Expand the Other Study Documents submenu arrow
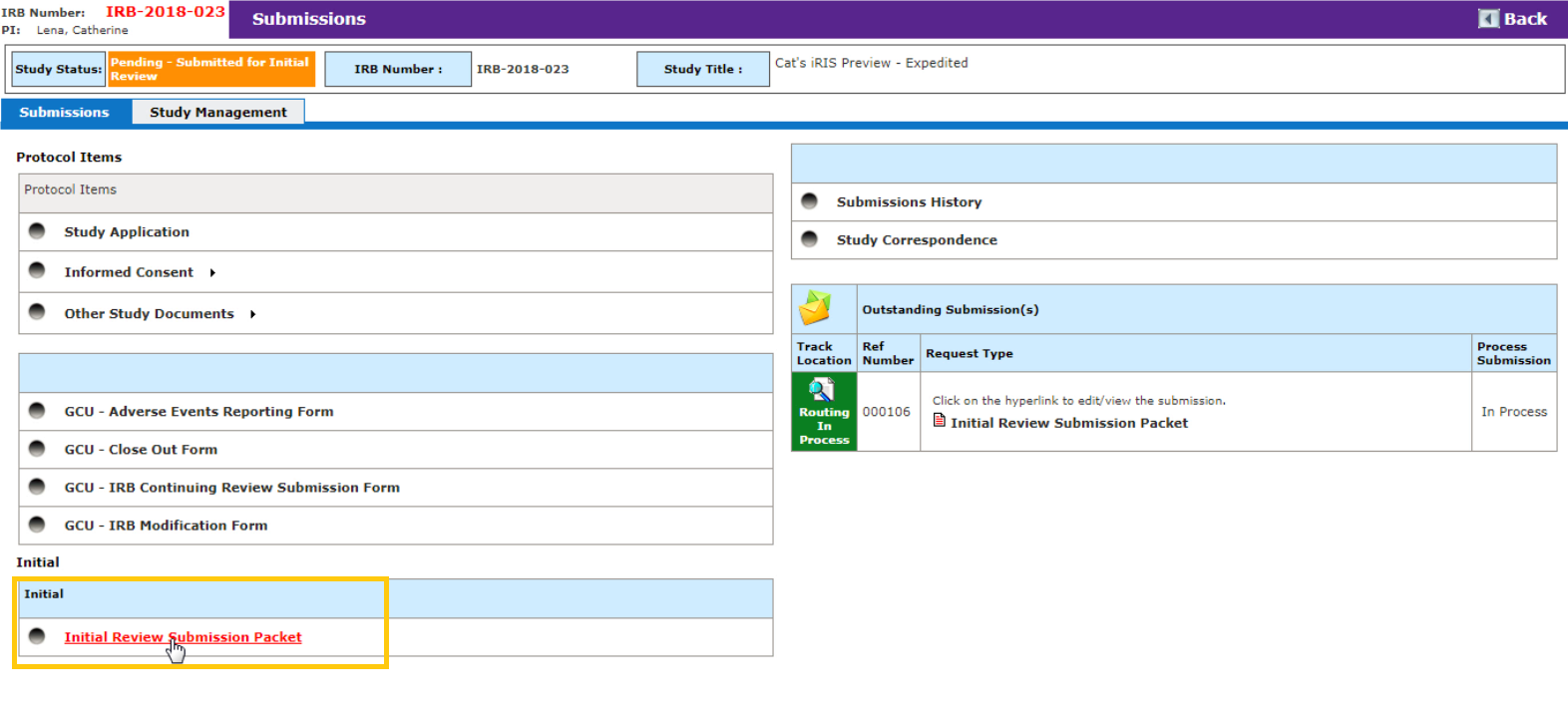The width and height of the screenshot is (1568, 716). [x=253, y=314]
